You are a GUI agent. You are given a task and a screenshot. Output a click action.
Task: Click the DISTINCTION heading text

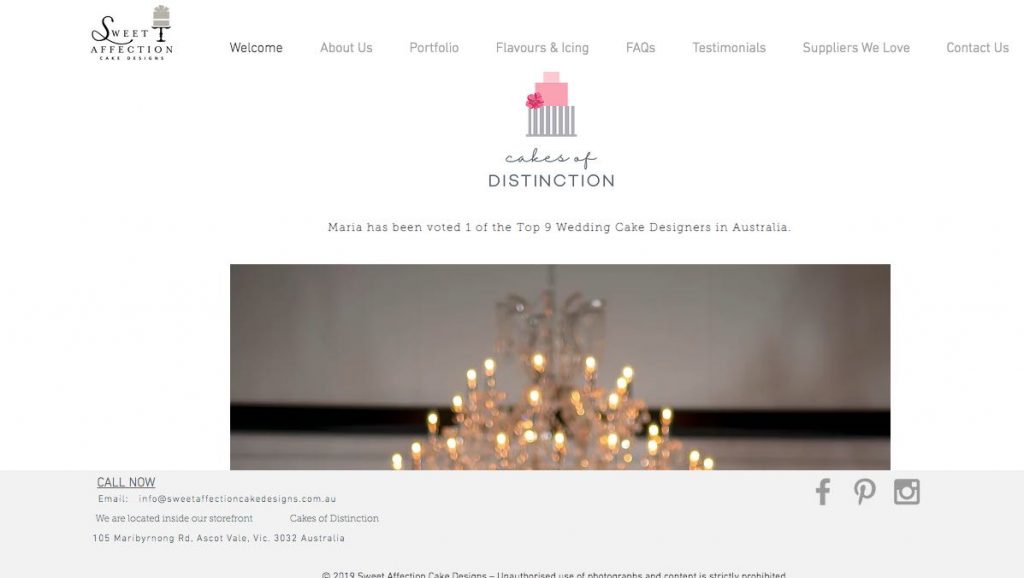[x=551, y=181]
